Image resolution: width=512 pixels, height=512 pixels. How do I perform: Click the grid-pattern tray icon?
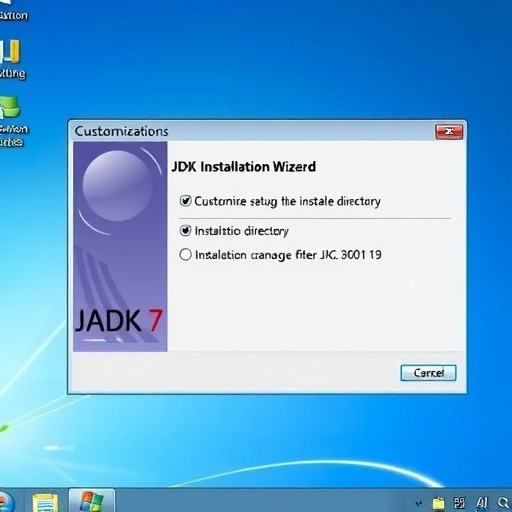click(x=460, y=503)
